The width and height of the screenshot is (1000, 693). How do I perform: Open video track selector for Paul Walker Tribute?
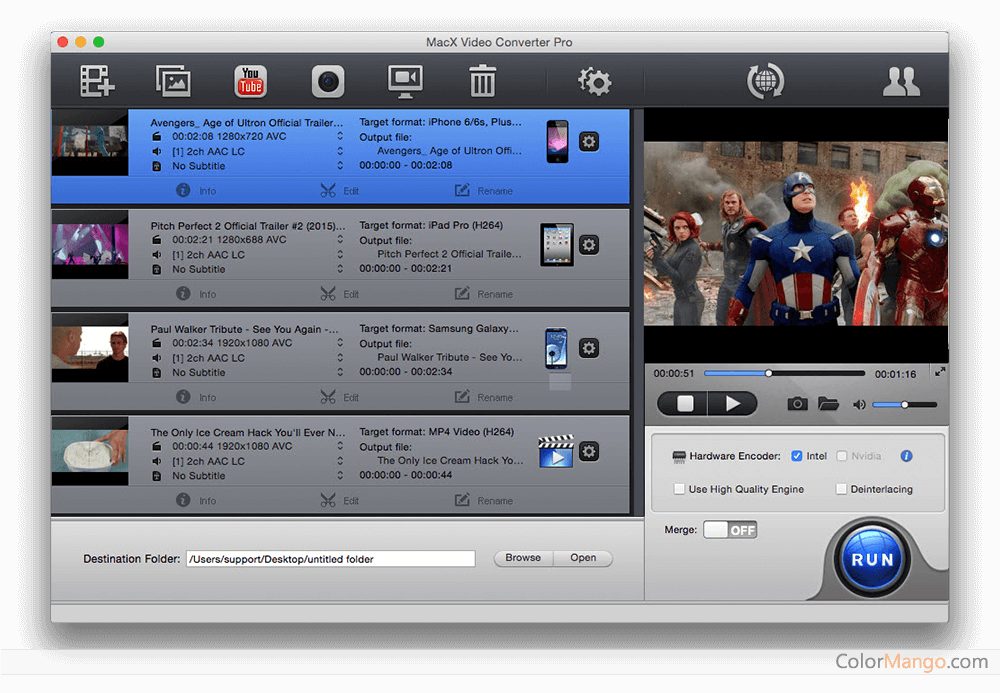[x=340, y=343]
